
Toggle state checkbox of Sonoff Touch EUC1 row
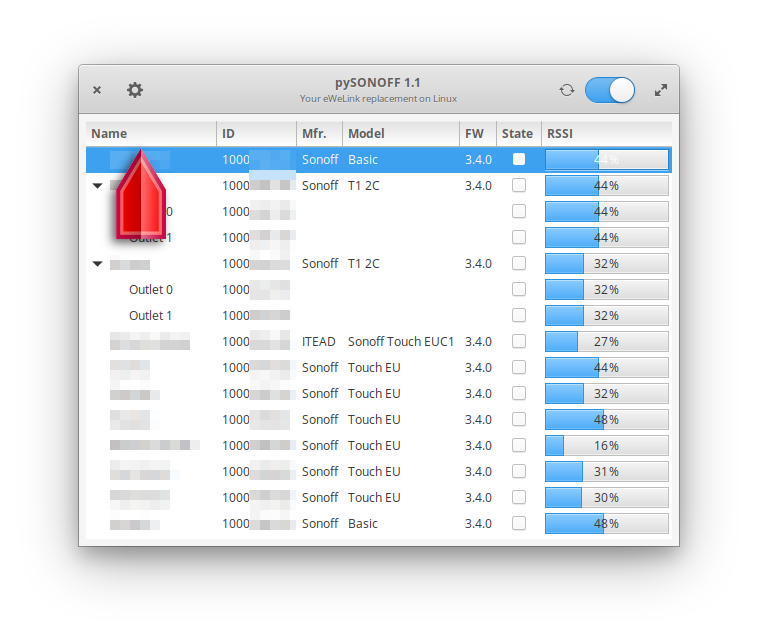[519, 341]
